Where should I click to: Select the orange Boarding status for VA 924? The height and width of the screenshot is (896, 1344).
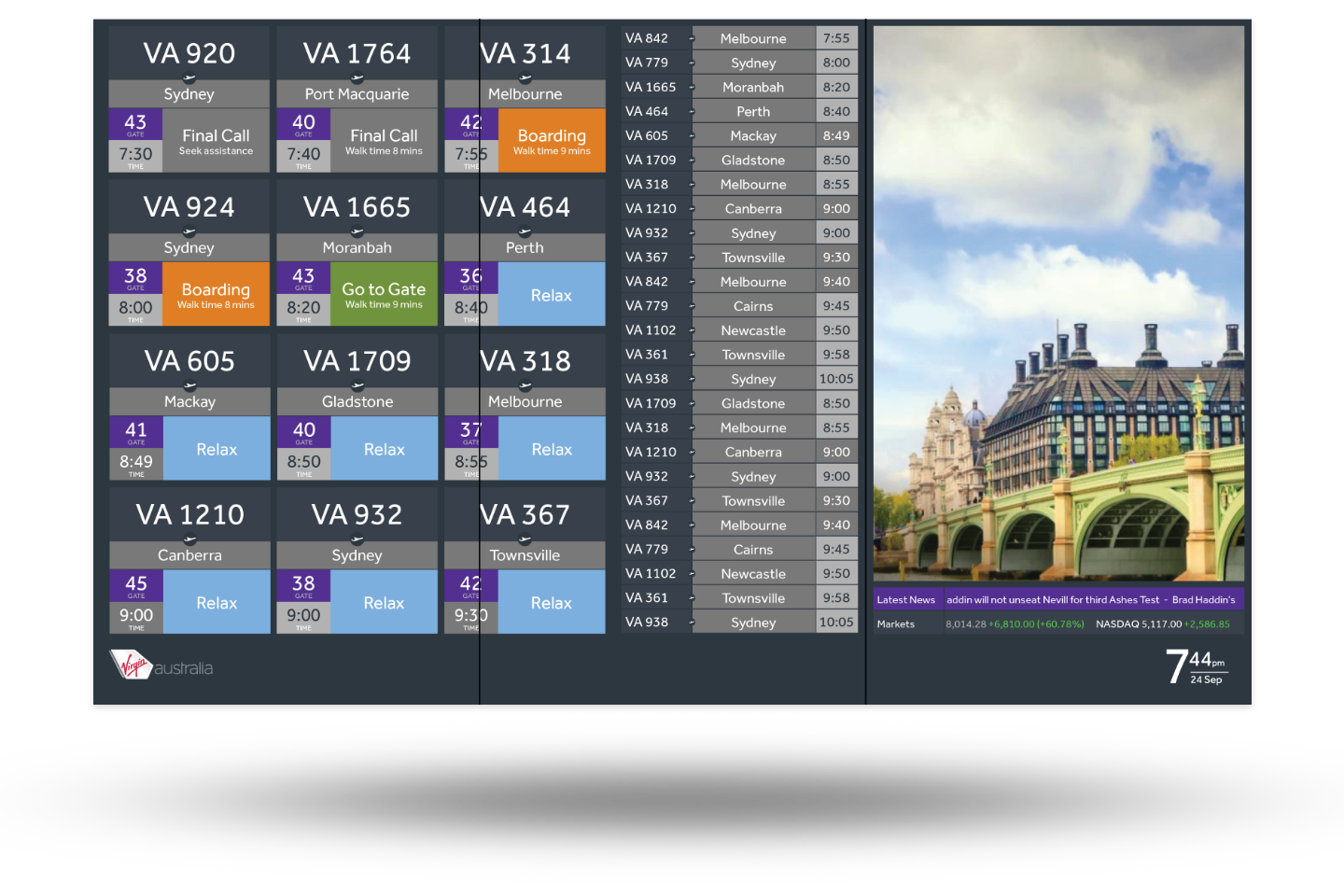click(x=216, y=294)
